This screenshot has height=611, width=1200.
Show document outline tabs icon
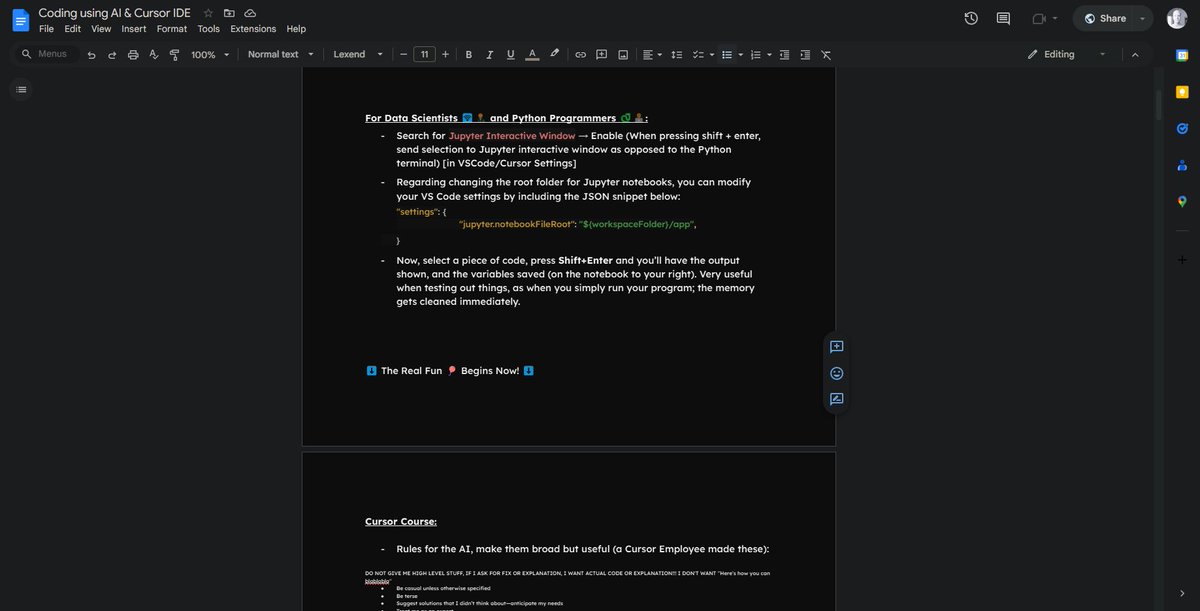[21, 90]
